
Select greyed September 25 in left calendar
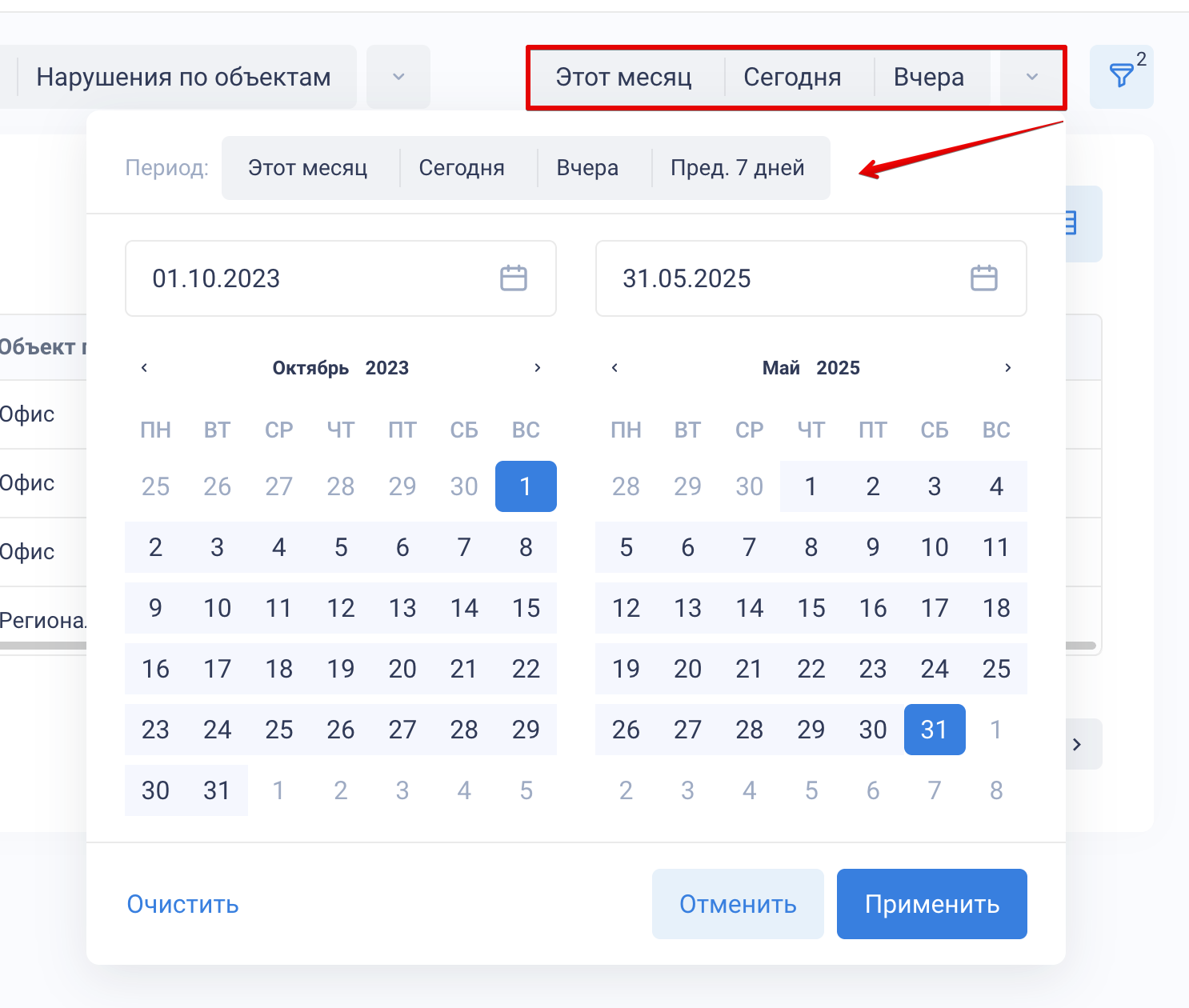[155, 486]
